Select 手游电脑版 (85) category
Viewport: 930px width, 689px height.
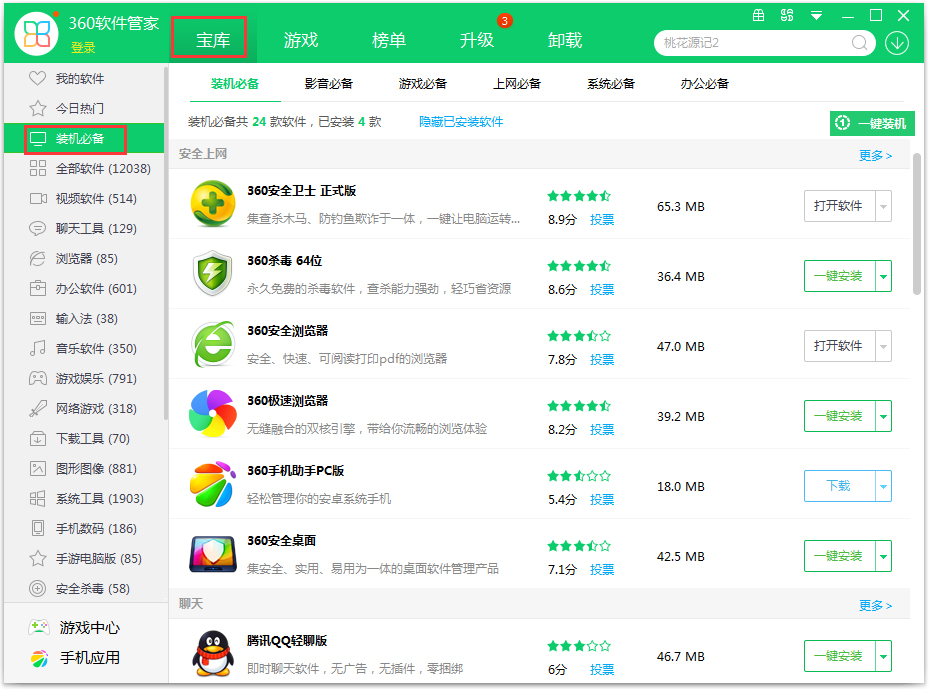(84, 559)
